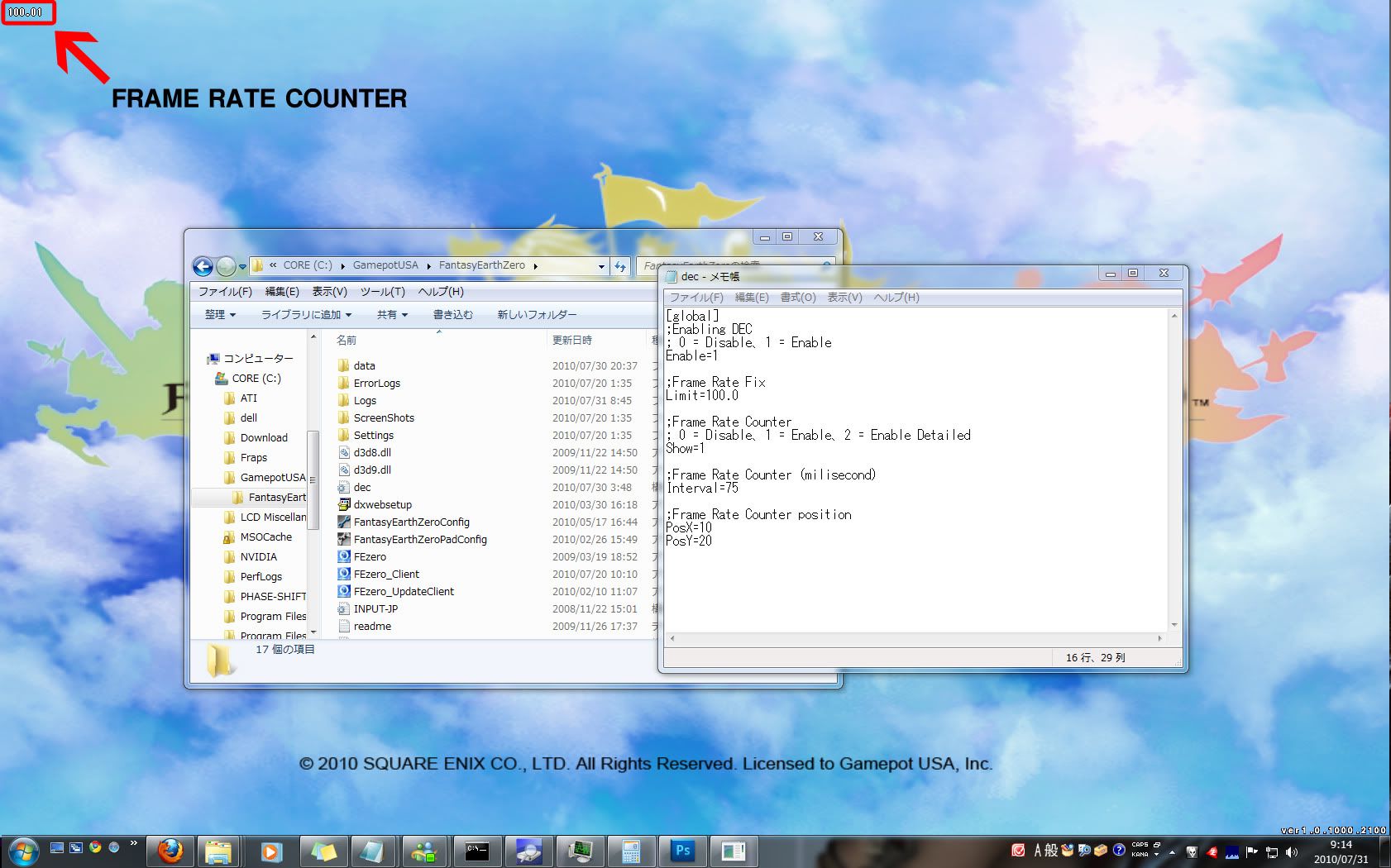The width and height of the screenshot is (1391, 868).
Task: Select the INPUT-JP settings file icon
Action: pos(344,608)
